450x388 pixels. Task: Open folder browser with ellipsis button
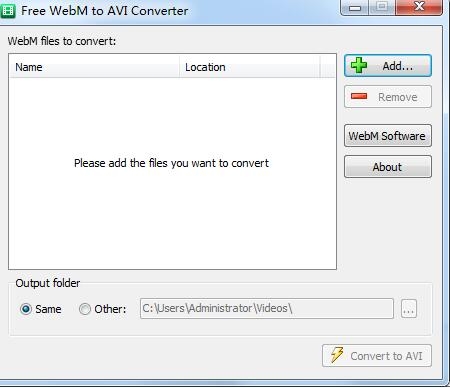(409, 309)
